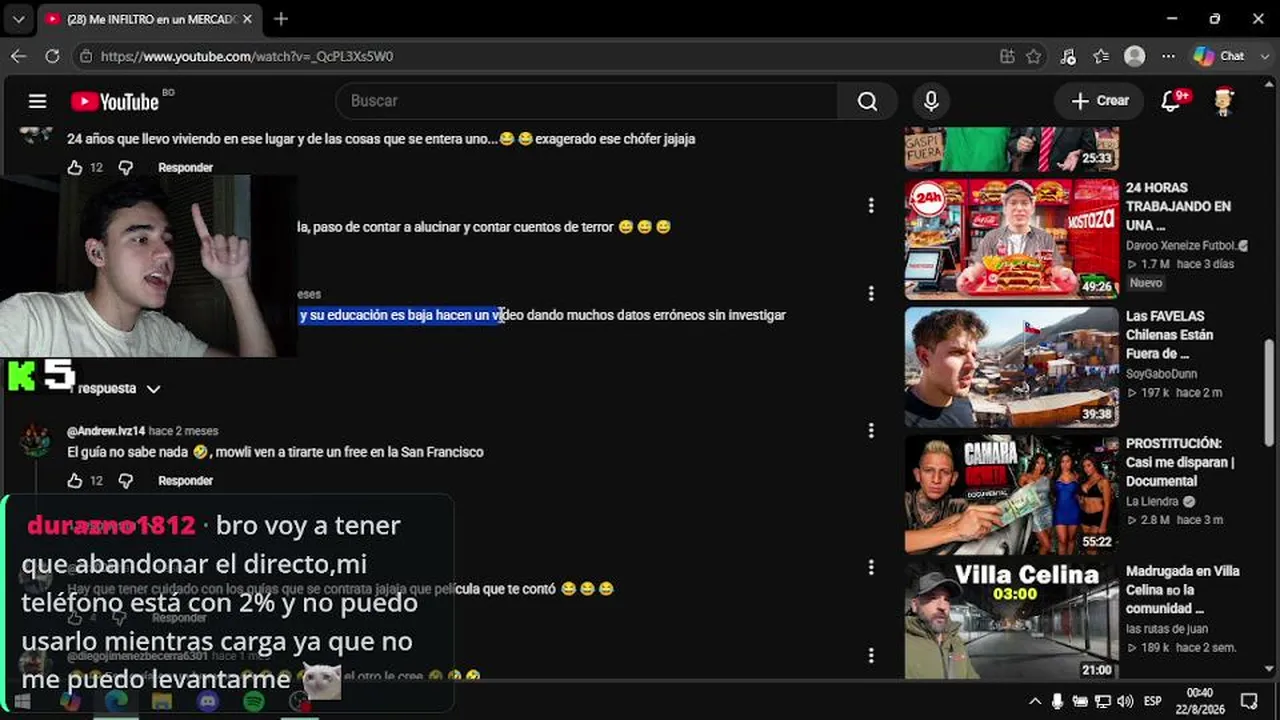Like the '24 años que llevo viviendo' comment
The width and height of the screenshot is (1280, 720).
pos(75,168)
